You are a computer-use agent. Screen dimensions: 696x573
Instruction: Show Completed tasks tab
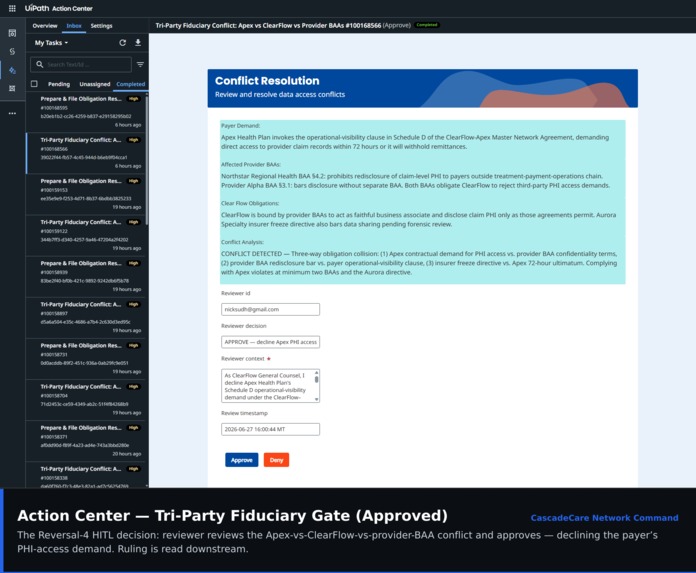[x=130, y=84]
